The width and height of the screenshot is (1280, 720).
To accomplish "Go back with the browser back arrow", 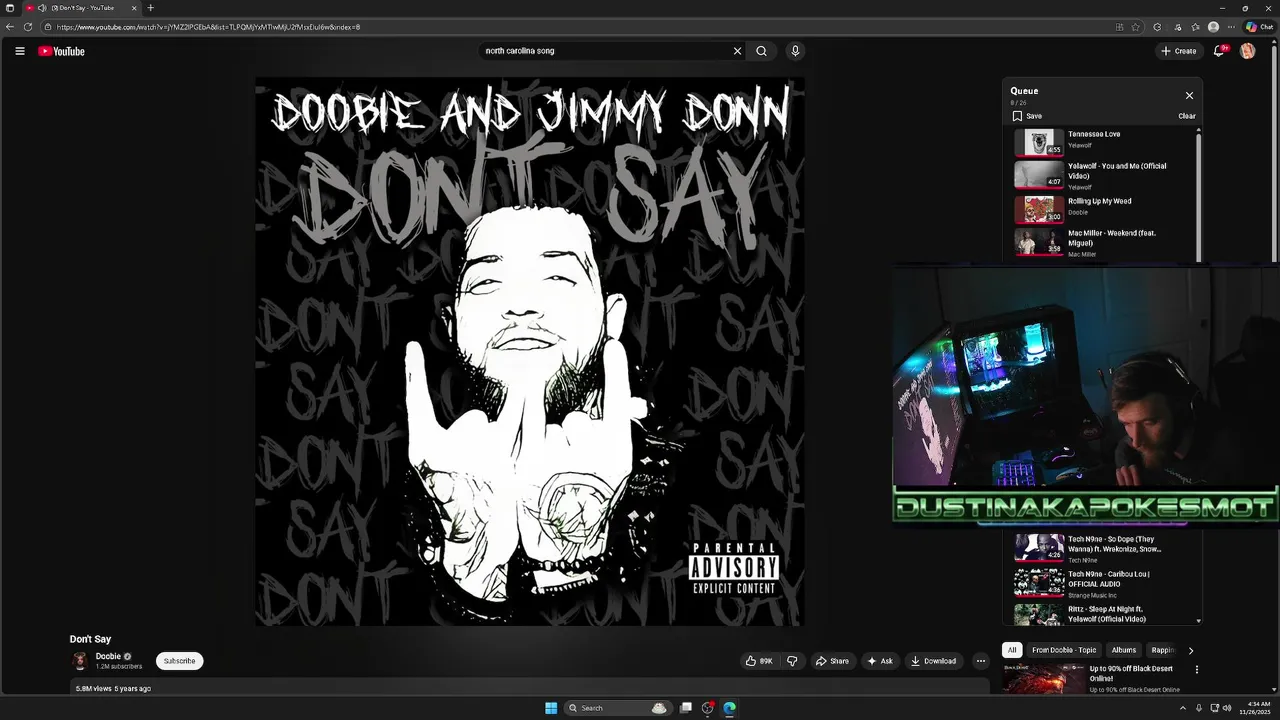I will (10, 27).
